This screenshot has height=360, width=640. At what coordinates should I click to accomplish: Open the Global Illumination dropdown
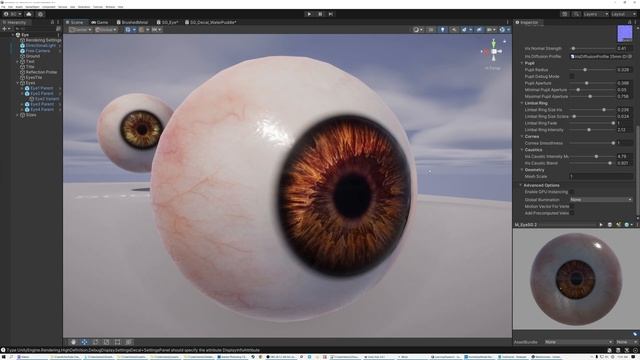point(601,200)
